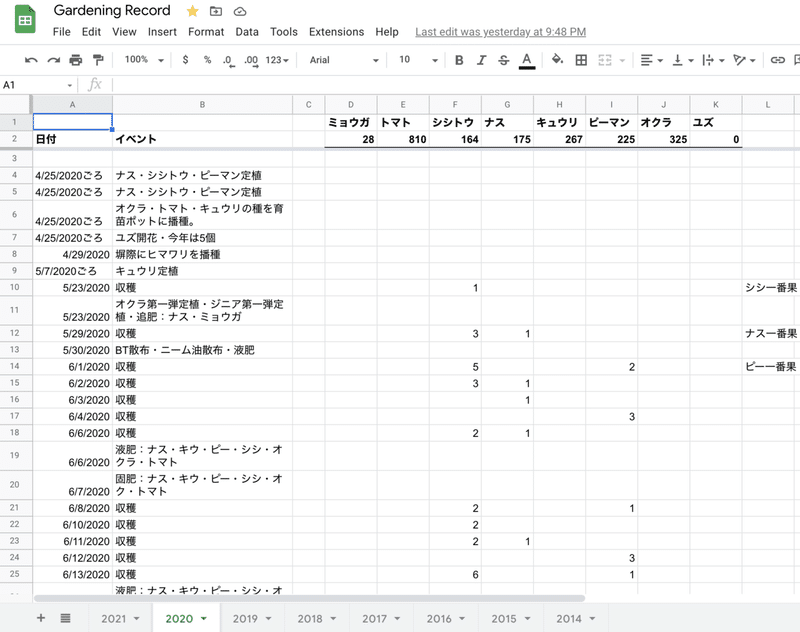
Task: Click the Undo icon
Action: pos(31,60)
